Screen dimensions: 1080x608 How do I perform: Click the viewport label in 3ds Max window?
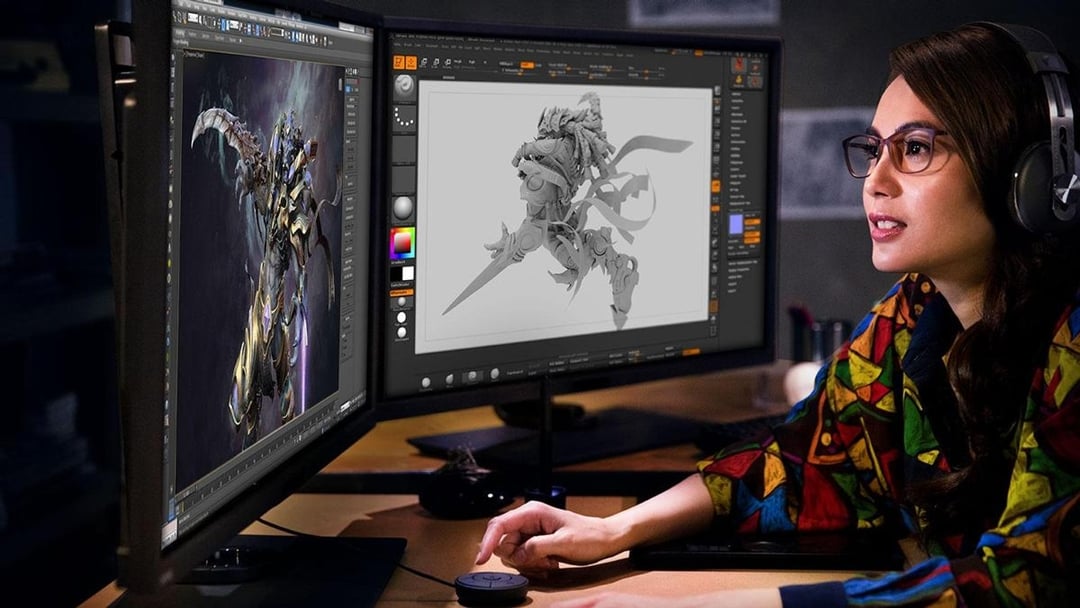click(194, 54)
